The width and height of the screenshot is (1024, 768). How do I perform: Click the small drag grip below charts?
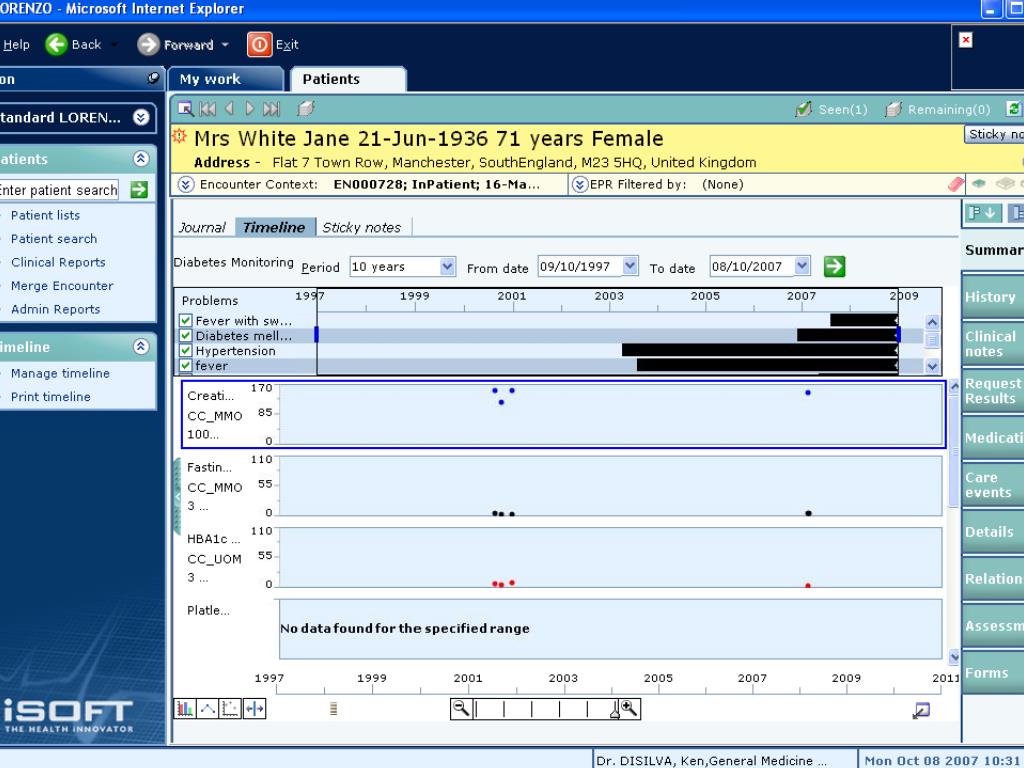click(334, 709)
